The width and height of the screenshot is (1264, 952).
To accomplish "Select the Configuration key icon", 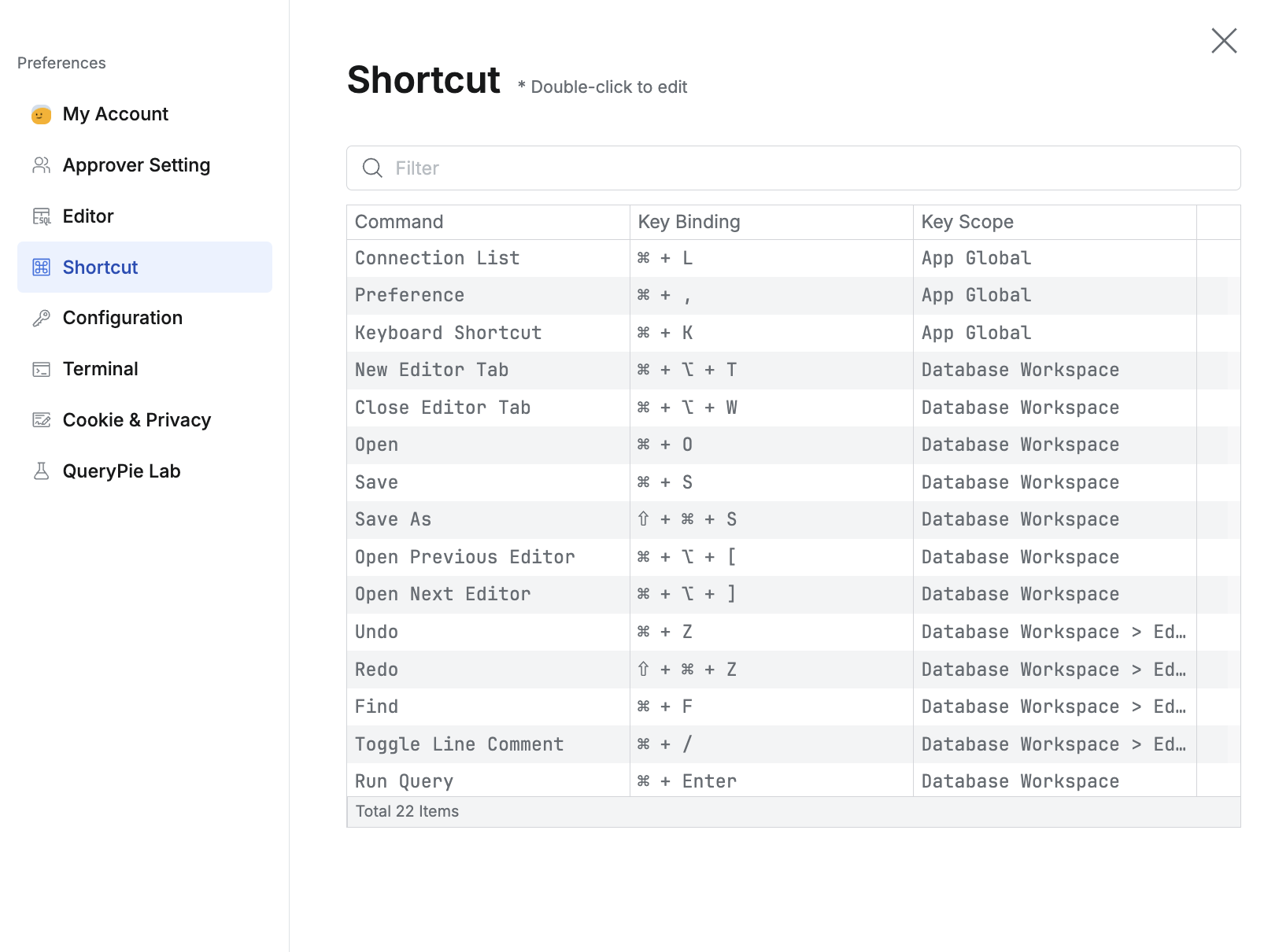I will pos(42,317).
